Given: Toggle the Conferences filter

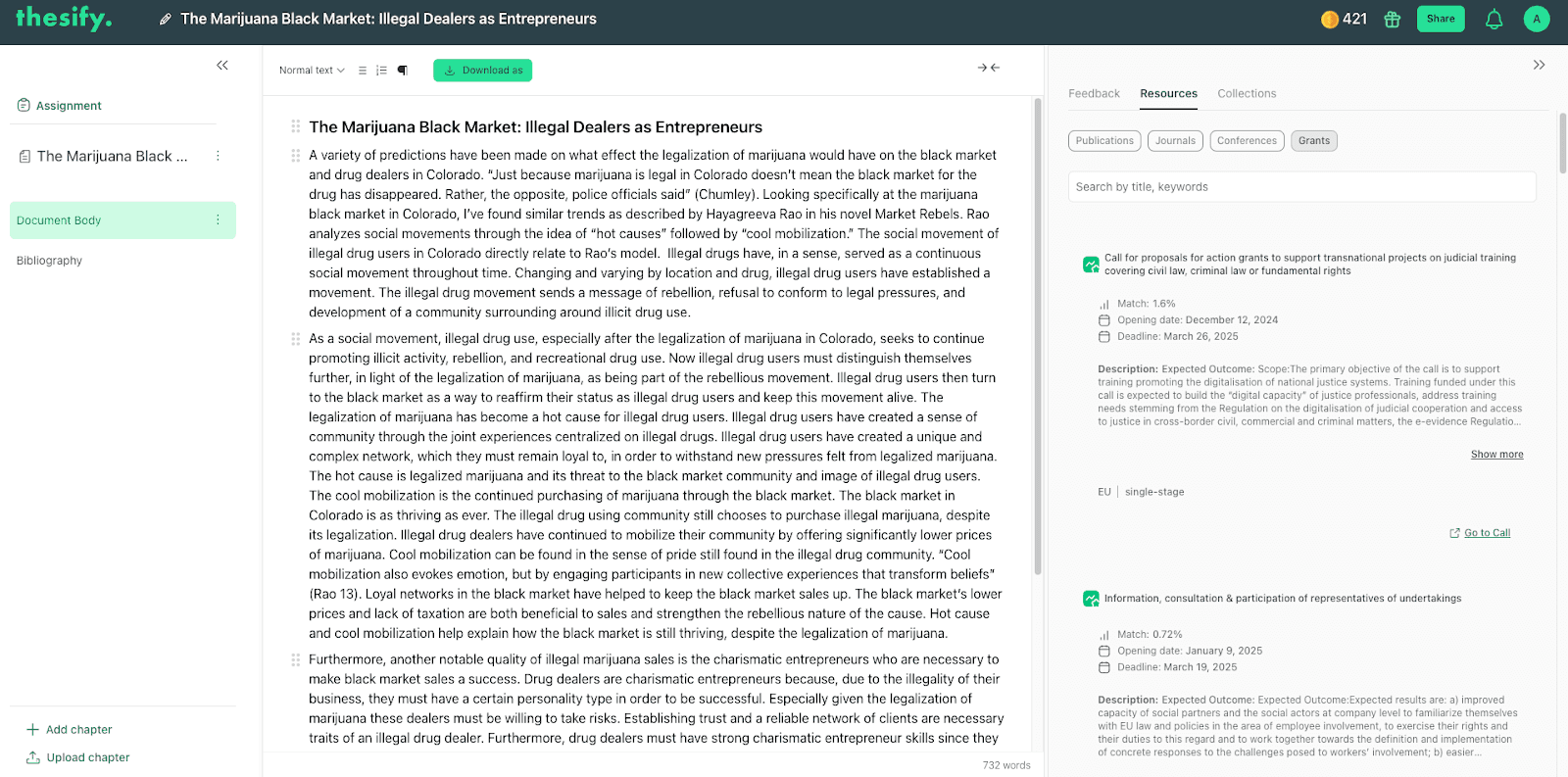Looking at the screenshot, I should (1246, 140).
